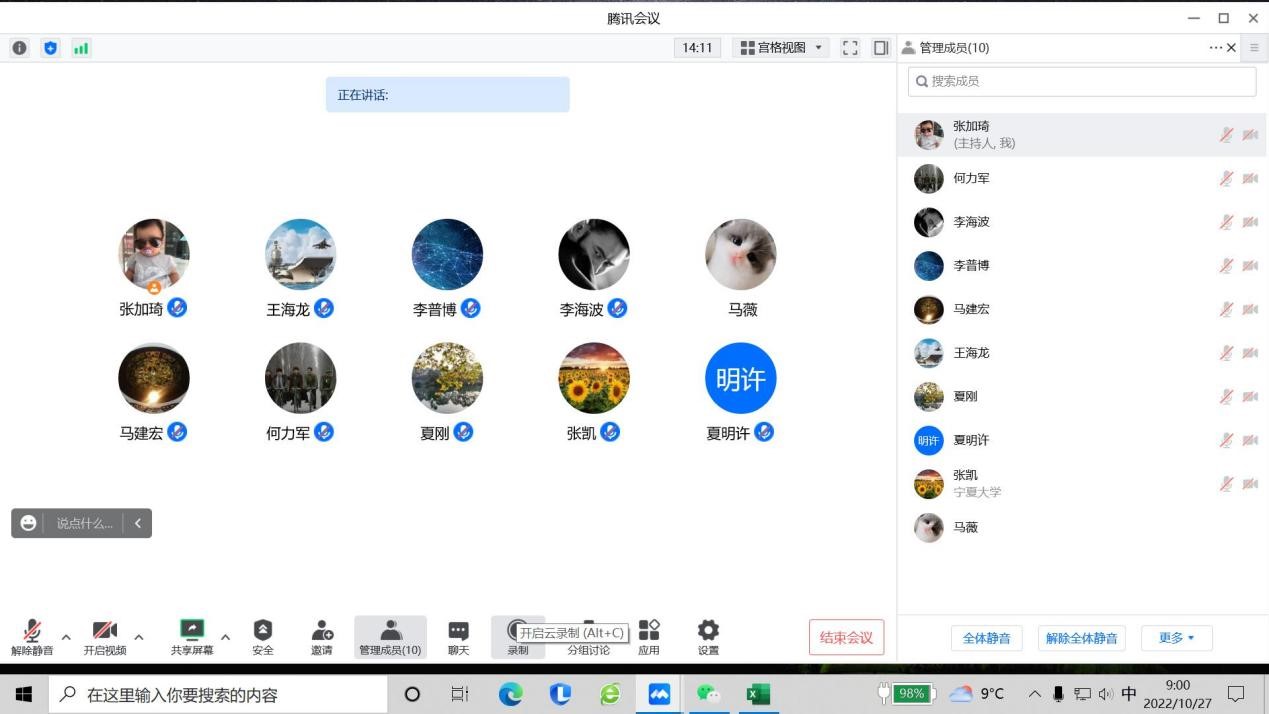Image resolution: width=1269 pixels, height=714 pixels.
Task: Open the 安全 security shield icon
Action: point(263,630)
